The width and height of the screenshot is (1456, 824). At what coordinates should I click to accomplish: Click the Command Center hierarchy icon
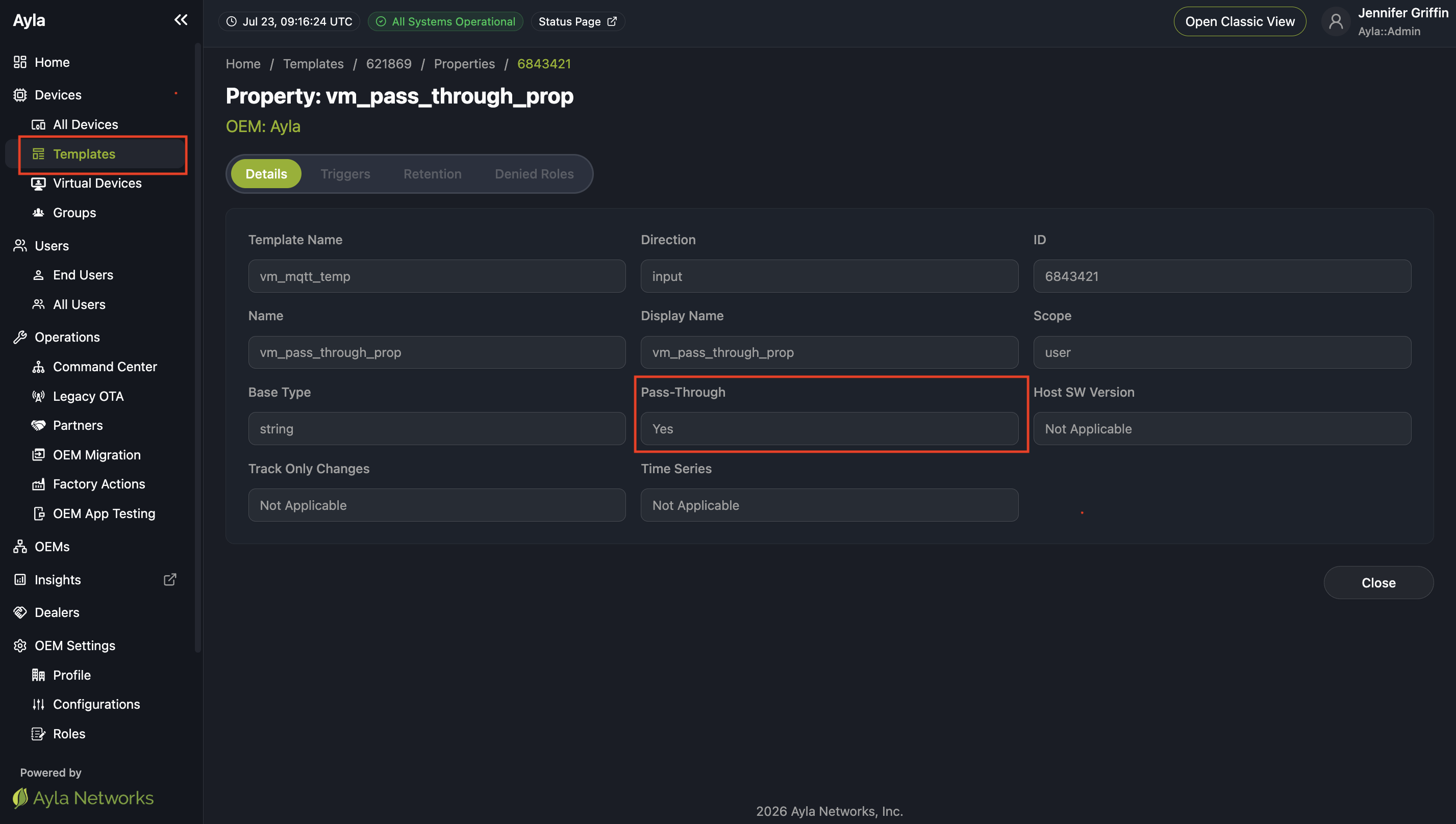pyautogui.click(x=38, y=367)
